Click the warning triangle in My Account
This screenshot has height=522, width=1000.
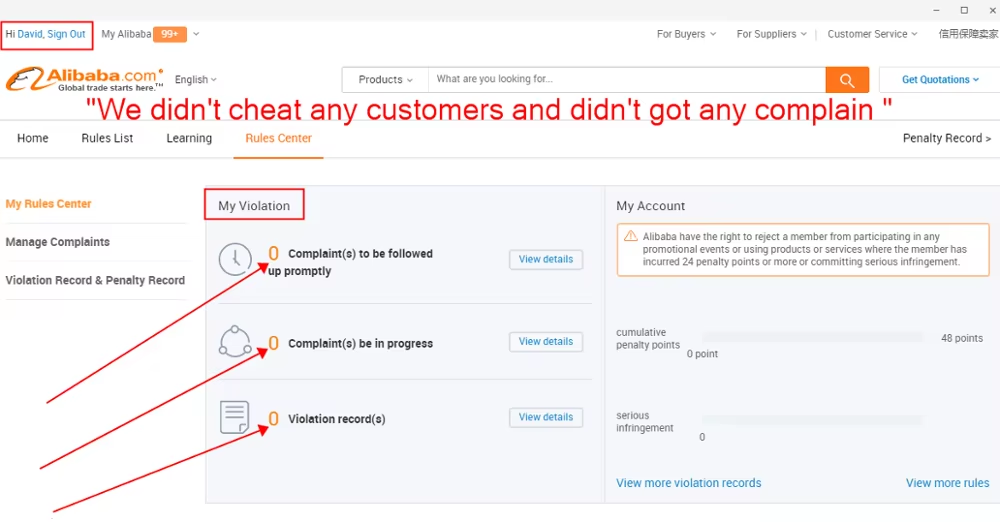click(630, 236)
